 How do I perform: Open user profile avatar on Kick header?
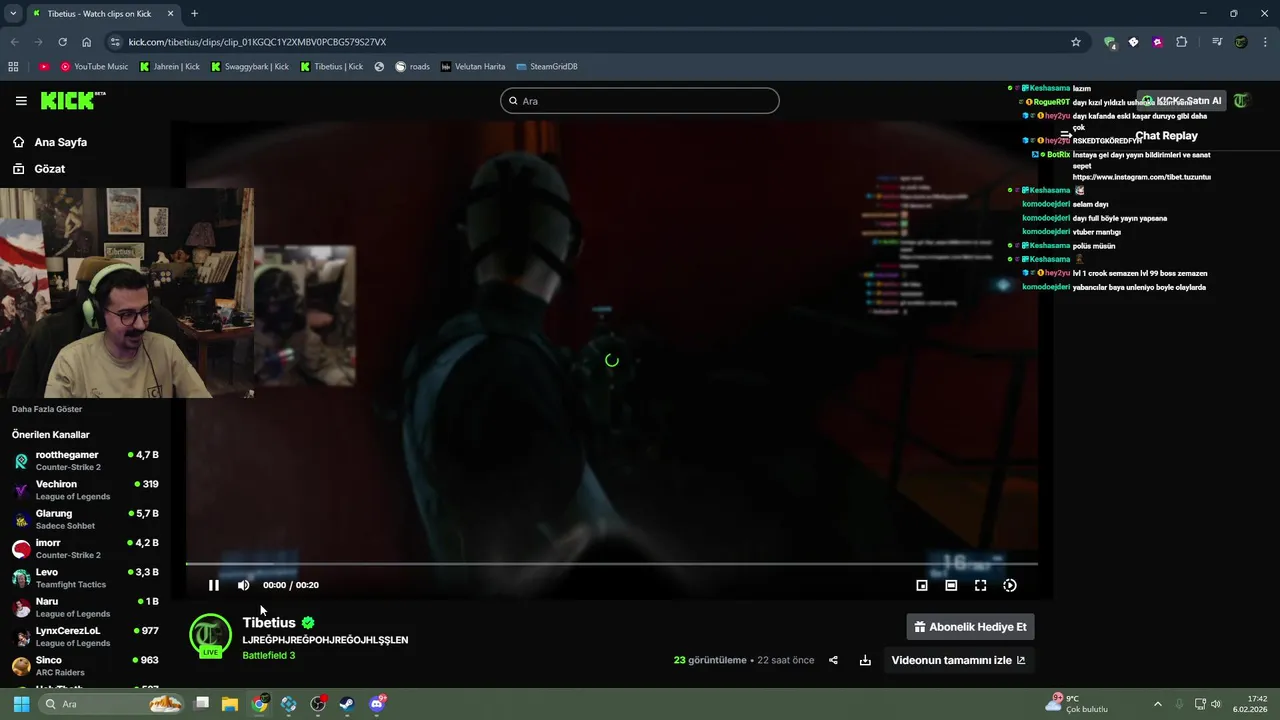tap(1241, 101)
